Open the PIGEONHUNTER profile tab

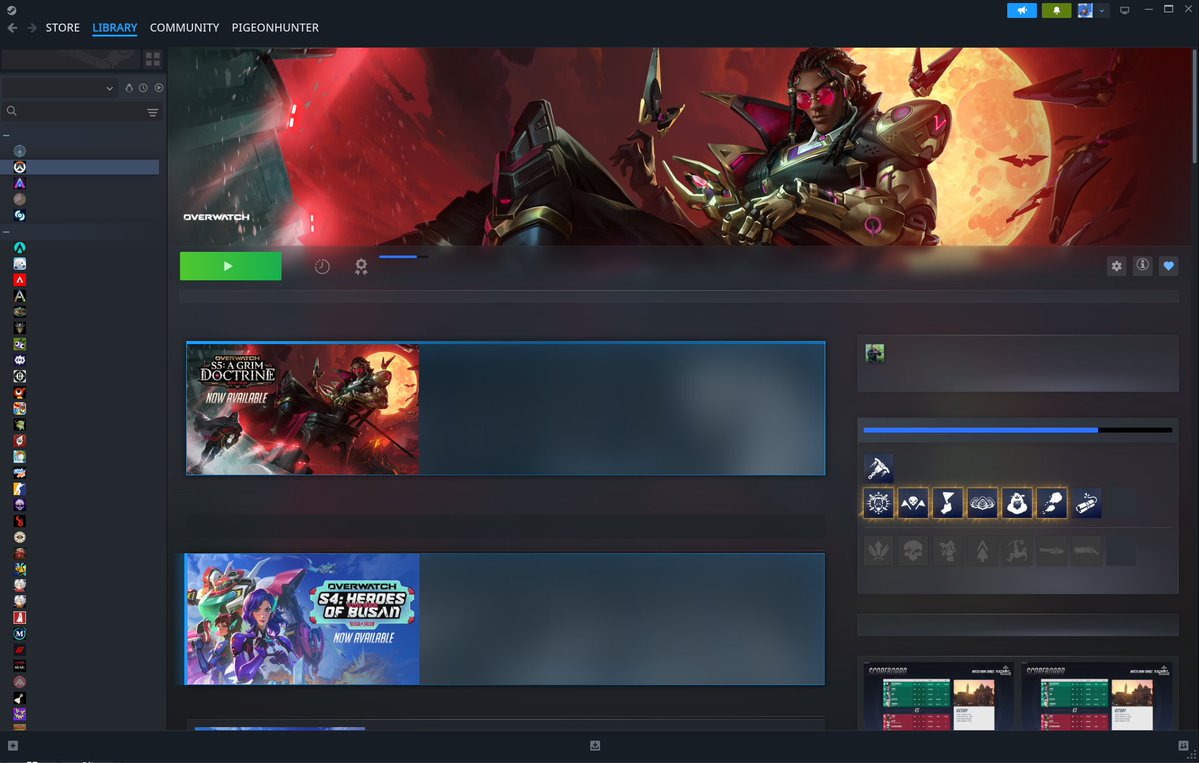275,28
